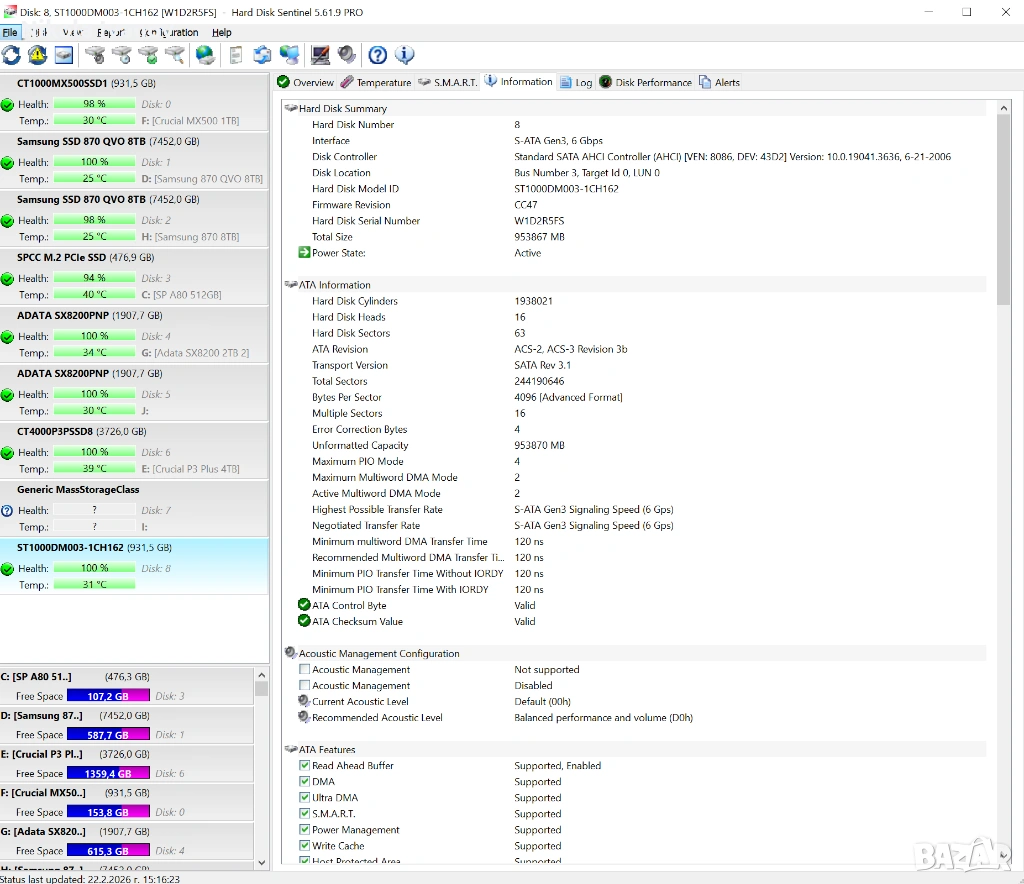
Task: Click the globe toolbar icon
Action: pos(205,55)
